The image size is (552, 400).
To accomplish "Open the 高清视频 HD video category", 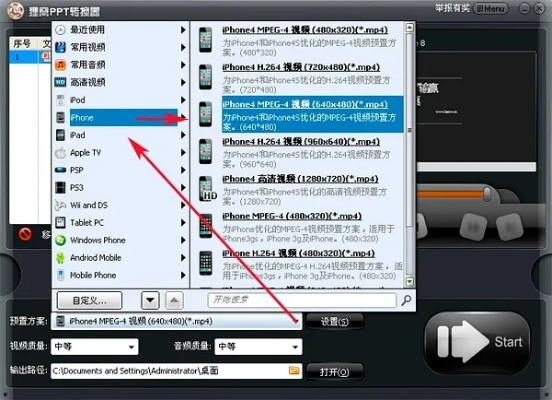I will pyautogui.click(x=120, y=82).
